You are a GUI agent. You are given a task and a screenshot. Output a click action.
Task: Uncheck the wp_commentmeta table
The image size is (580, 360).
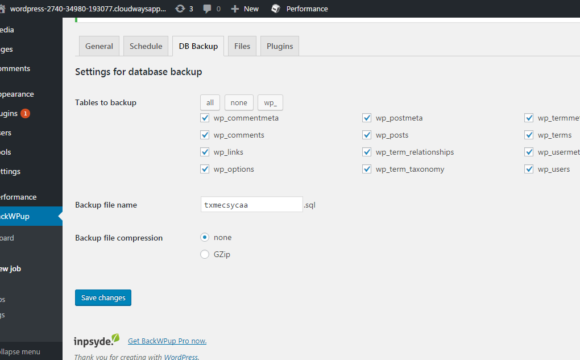pyautogui.click(x=205, y=118)
